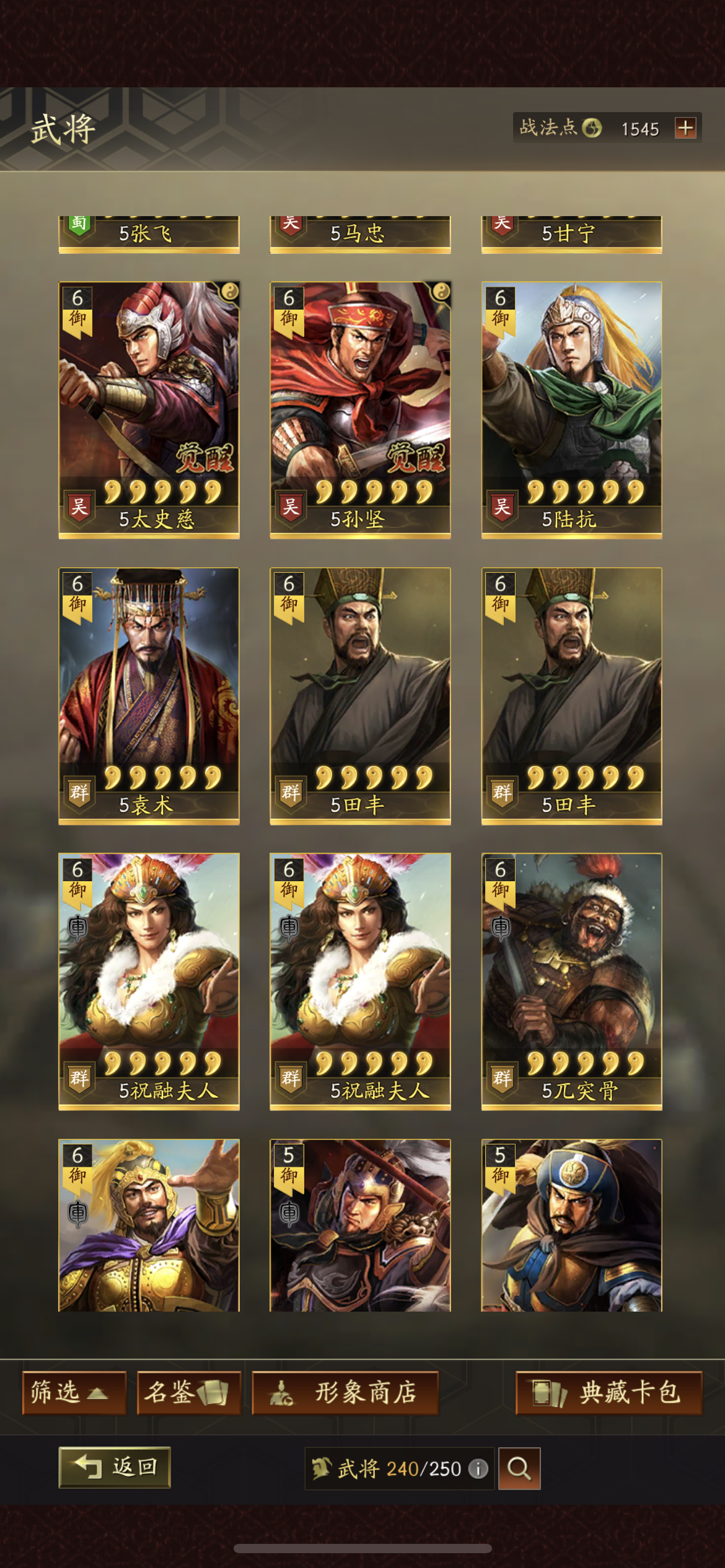Open the 名鉴 card catalog
The height and width of the screenshot is (1568, 725).
tap(189, 1392)
